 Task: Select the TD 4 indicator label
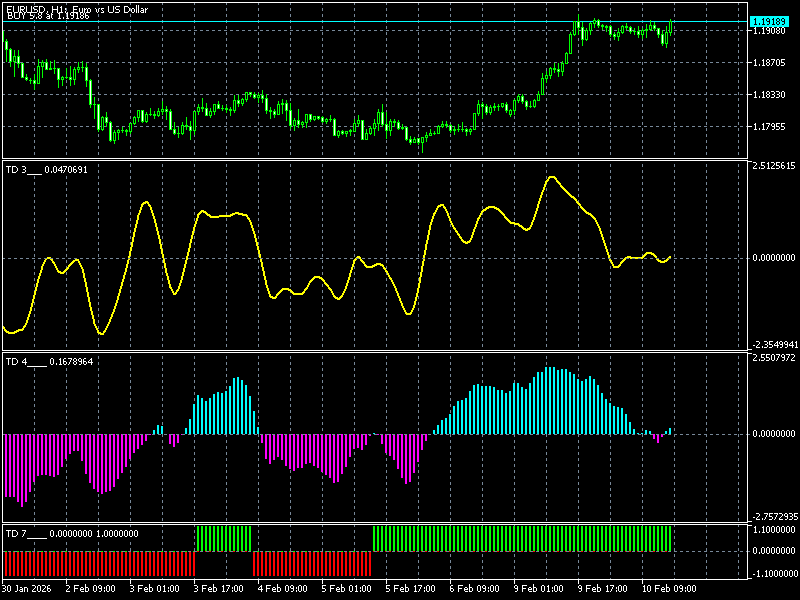click(x=49, y=362)
